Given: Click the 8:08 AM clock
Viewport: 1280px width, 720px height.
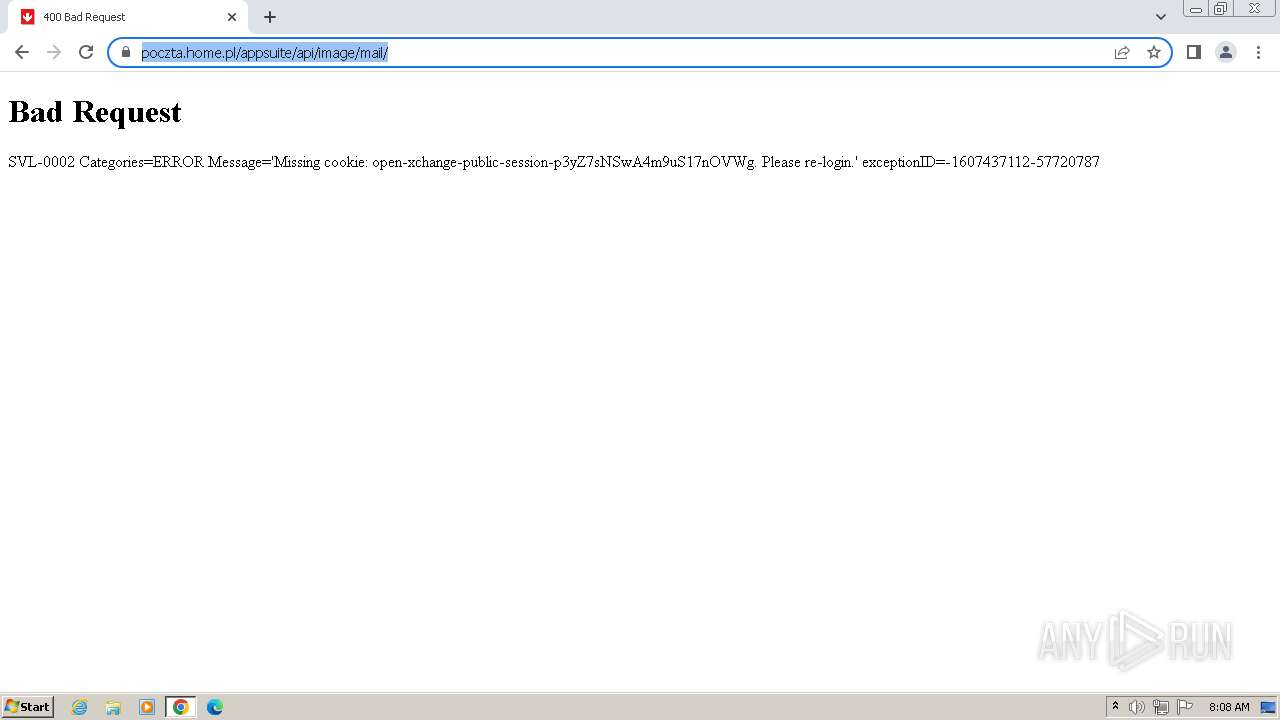Looking at the screenshot, I should click(1229, 707).
